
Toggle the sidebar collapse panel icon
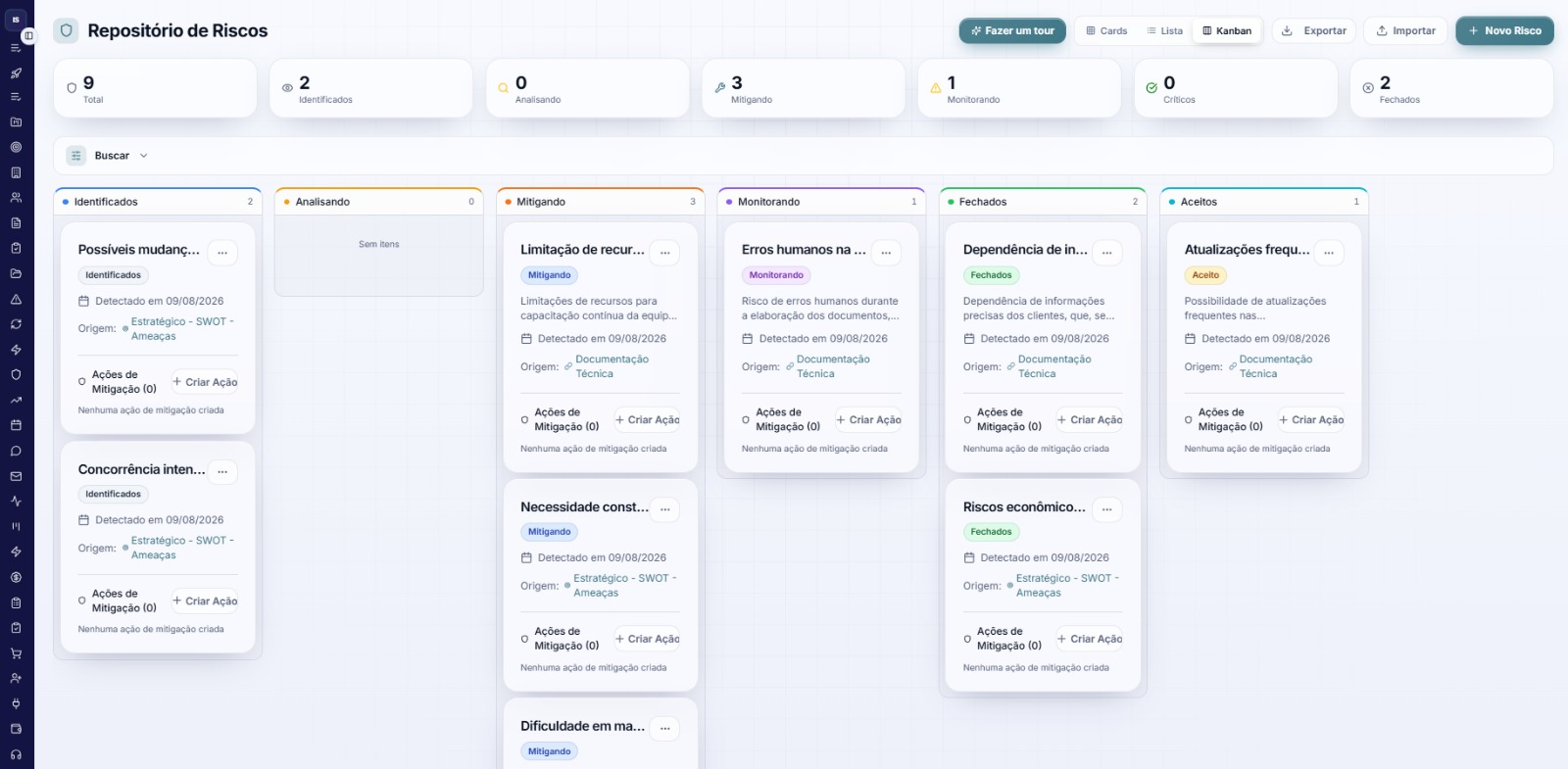pos(28,35)
